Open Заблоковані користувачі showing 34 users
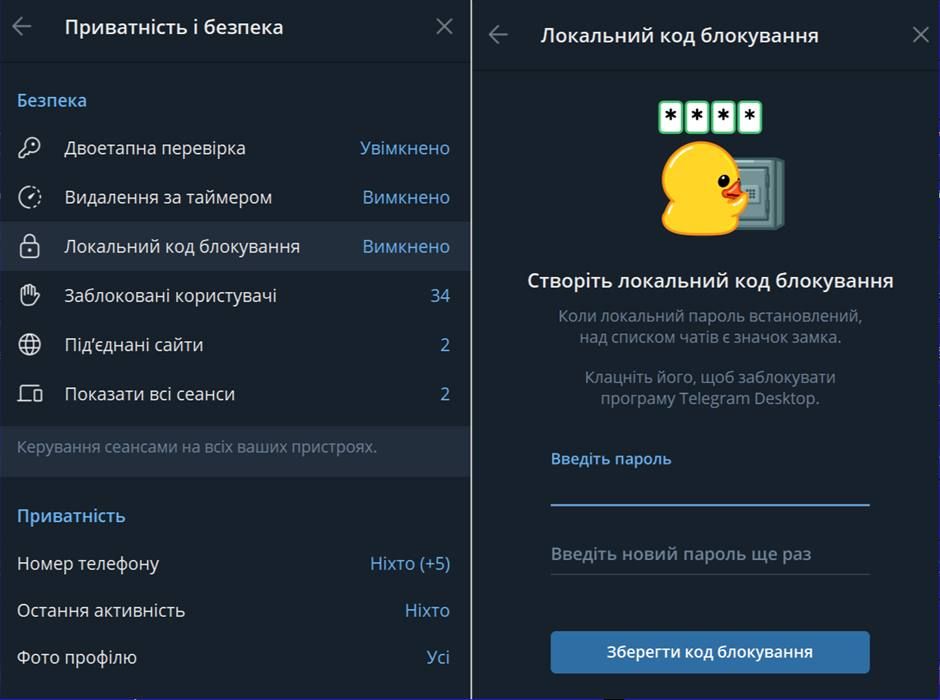The width and height of the screenshot is (940, 700). coord(230,295)
